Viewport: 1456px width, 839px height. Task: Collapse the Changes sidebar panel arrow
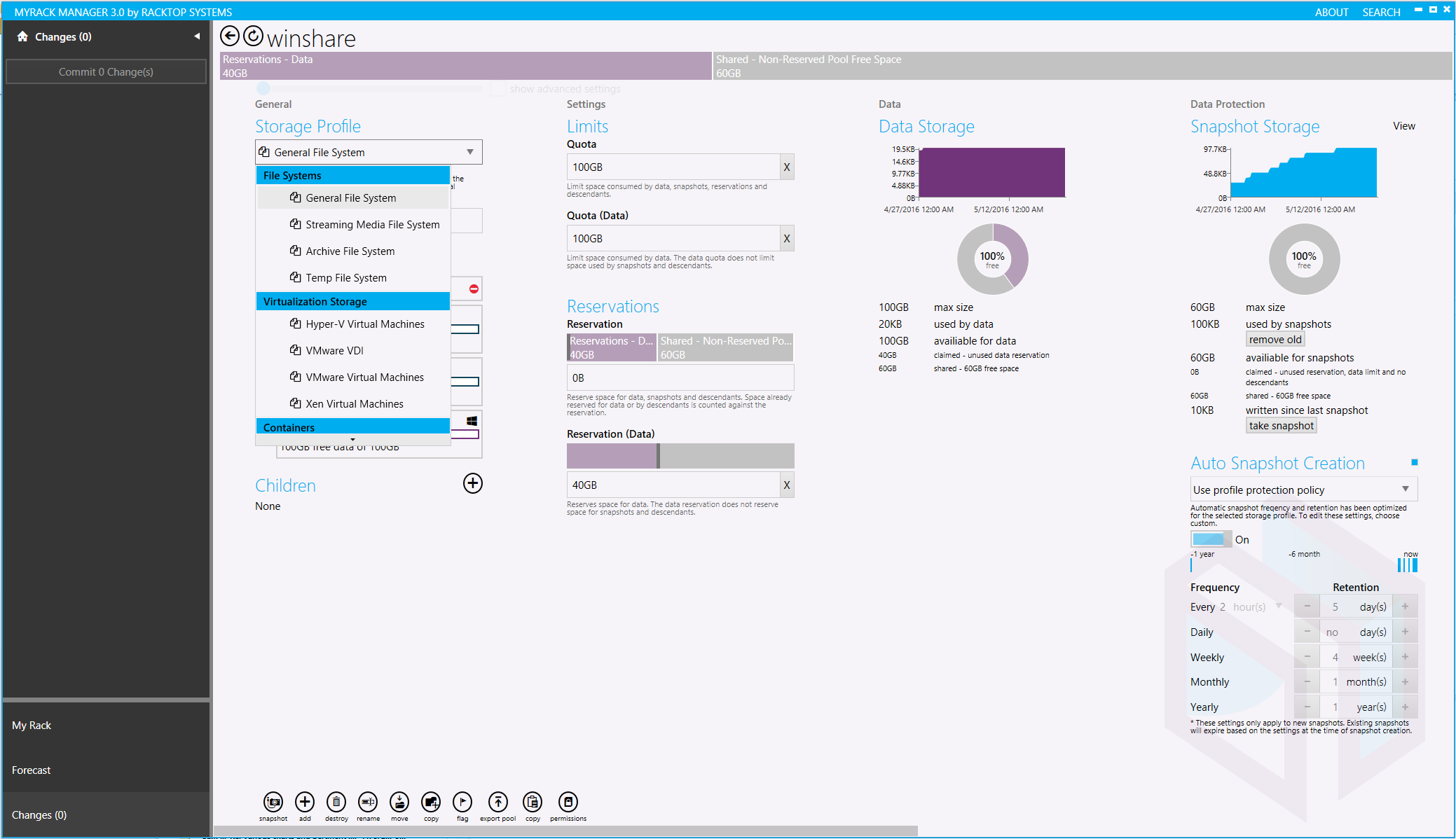(197, 36)
